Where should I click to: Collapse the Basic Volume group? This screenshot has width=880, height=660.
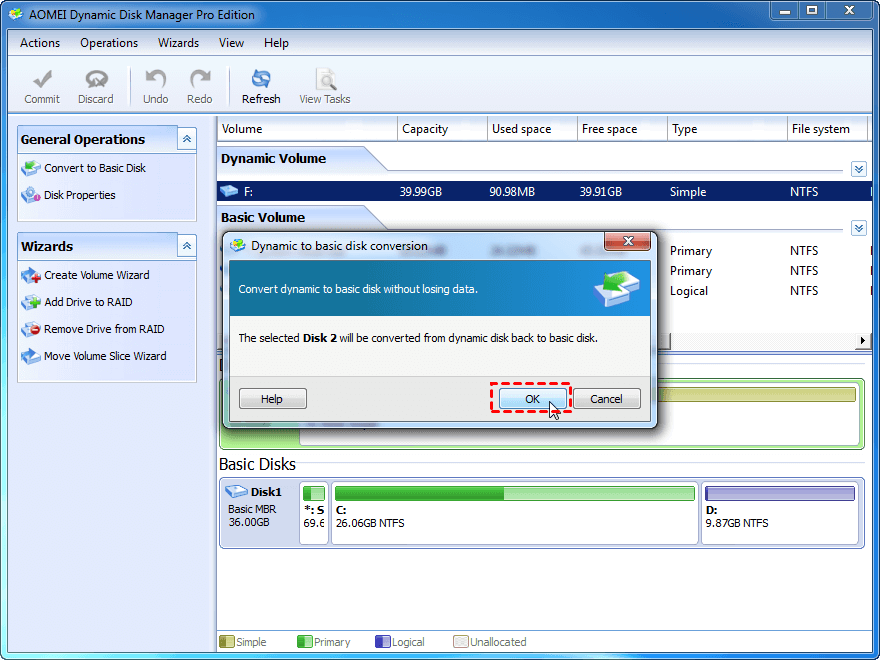[859, 228]
